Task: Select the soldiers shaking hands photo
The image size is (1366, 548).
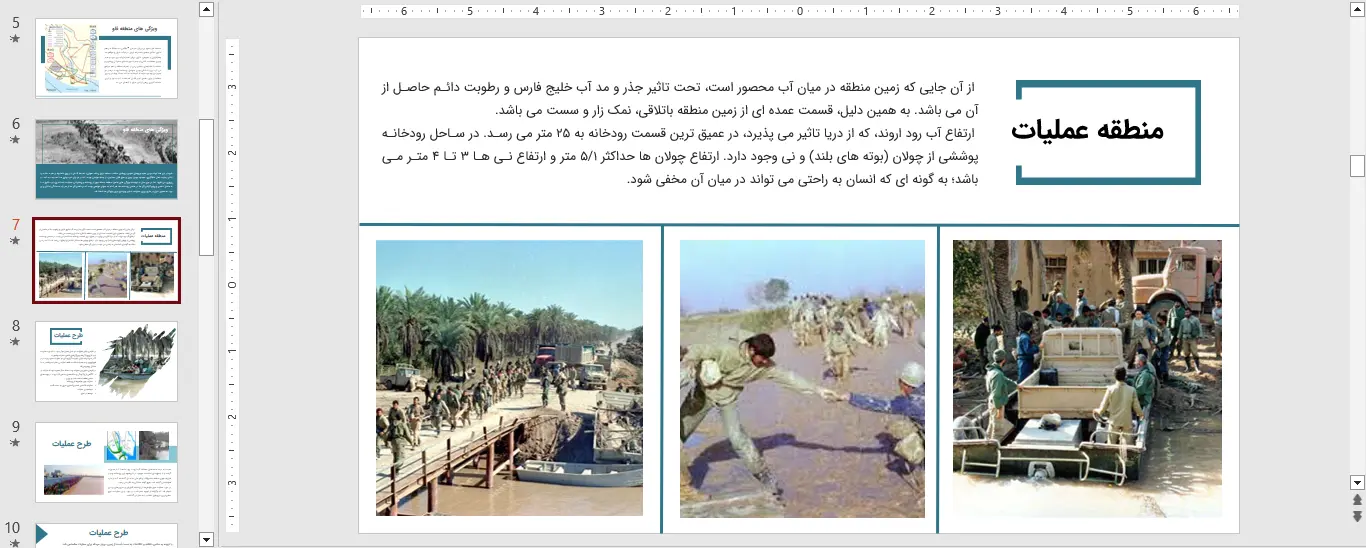Action: 802,378
